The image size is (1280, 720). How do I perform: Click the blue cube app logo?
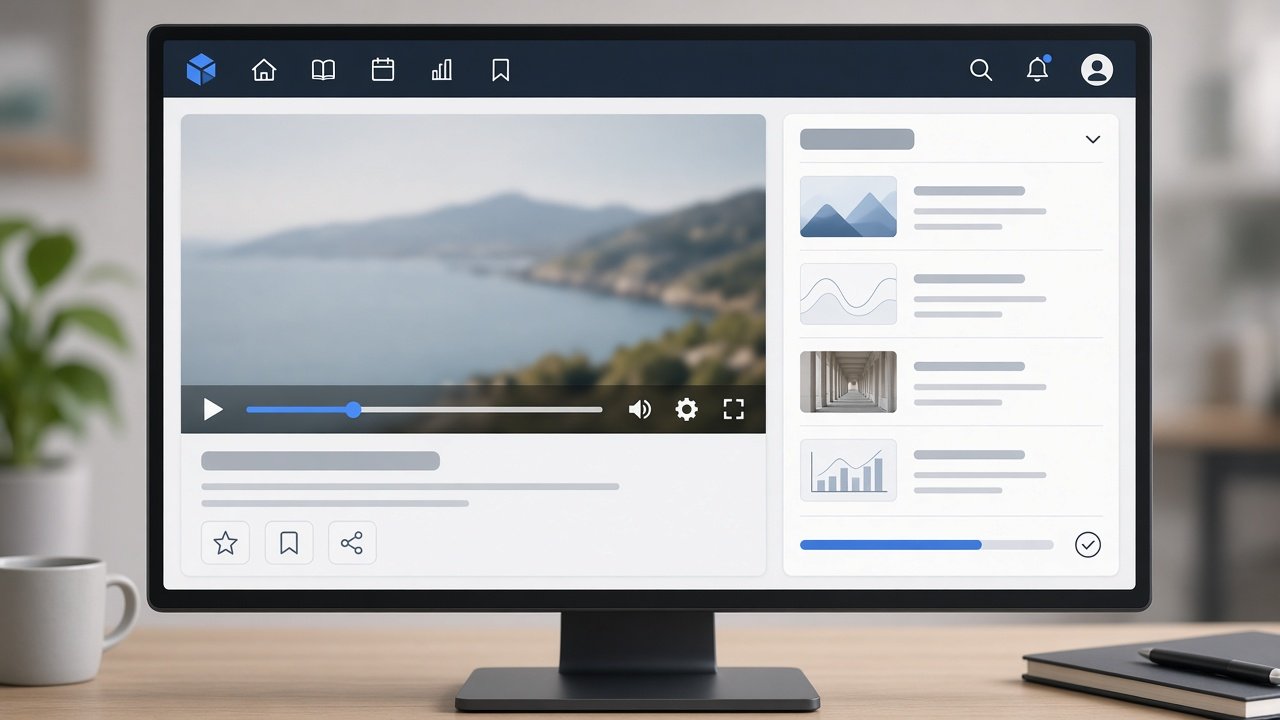(x=201, y=69)
